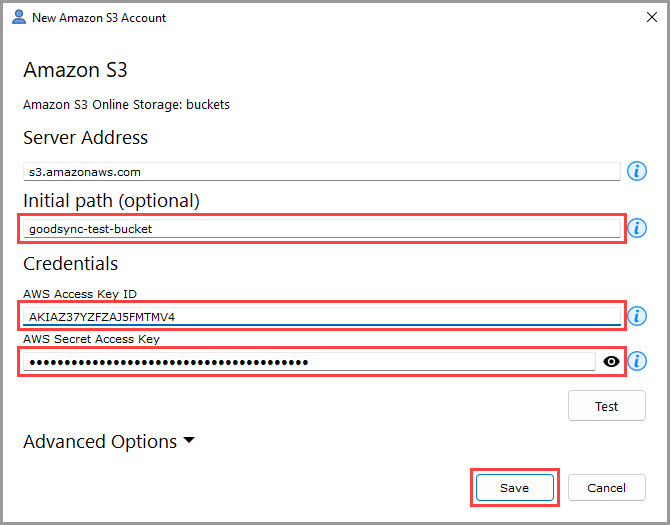Viewport: 670px width, 525px height.
Task: Click the AWS Secret Access Key field
Action: click(310, 361)
